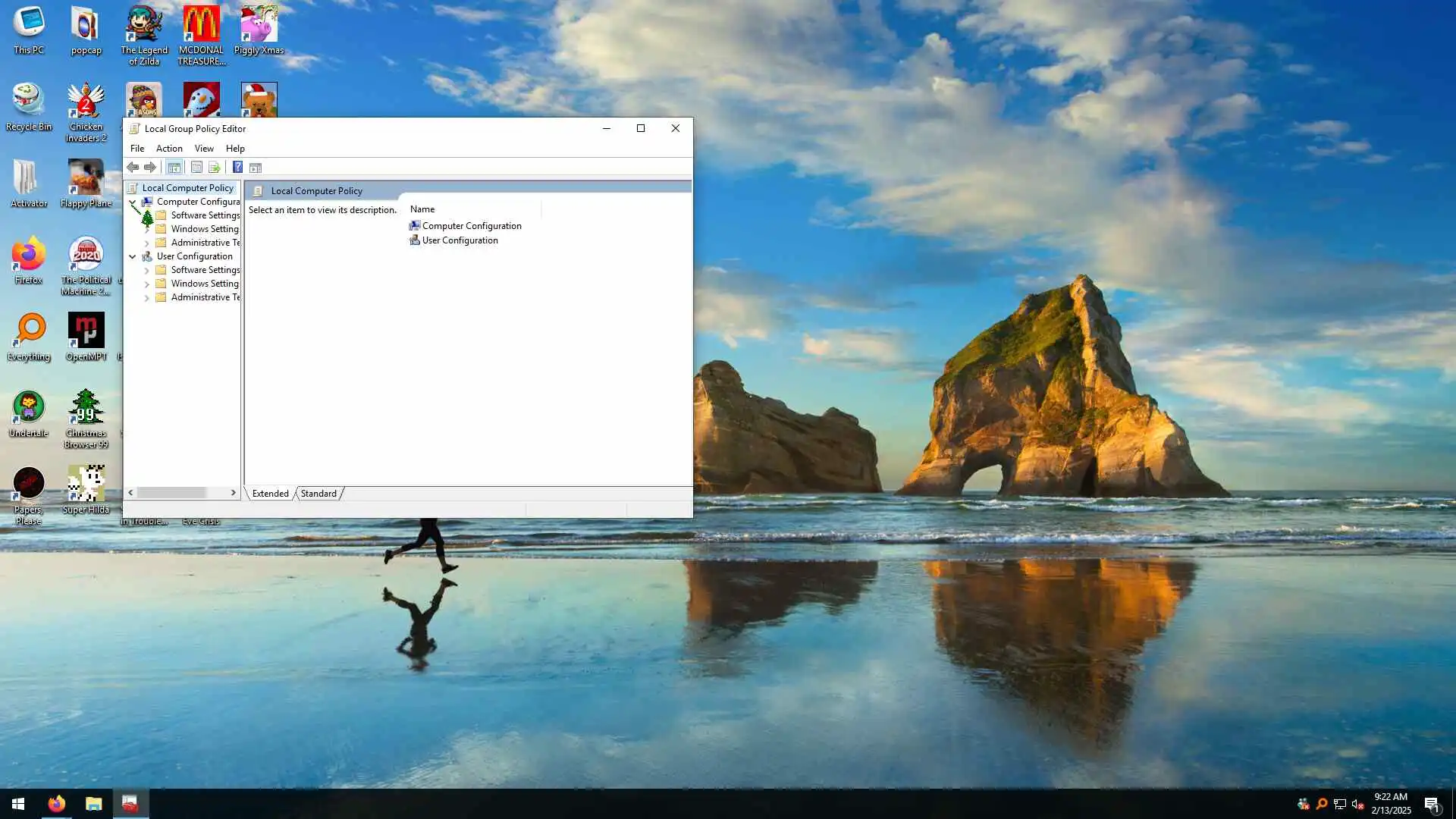Screen dimensions: 1456x819
Task: Expand Administrative Templates under Computer Configuration
Action: pyautogui.click(x=147, y=243)
